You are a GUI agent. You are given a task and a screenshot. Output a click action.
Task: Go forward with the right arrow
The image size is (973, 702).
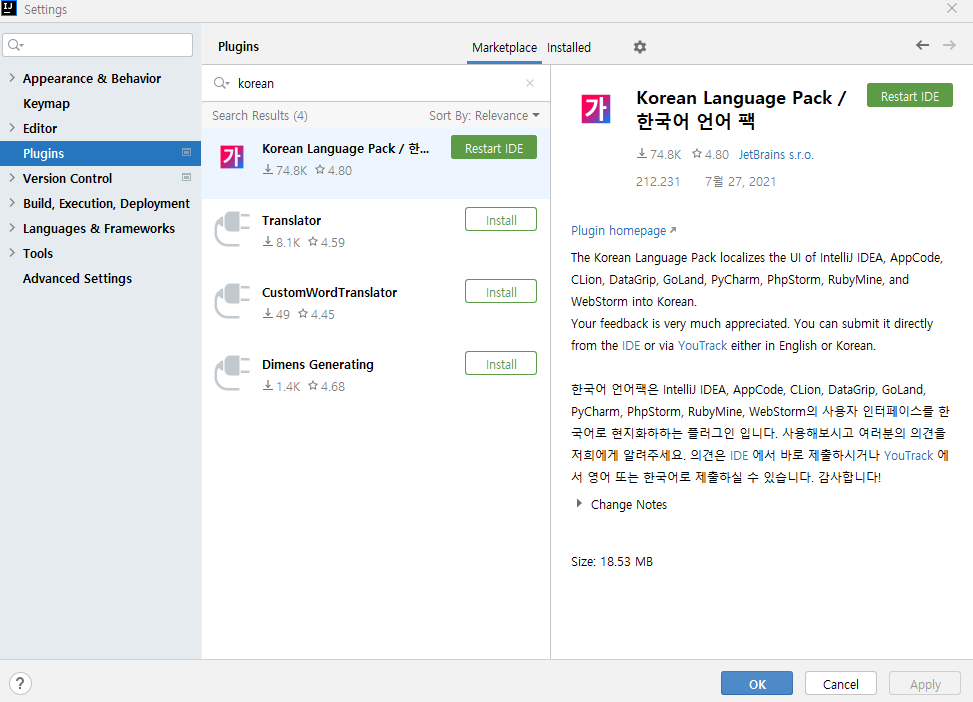949,45
